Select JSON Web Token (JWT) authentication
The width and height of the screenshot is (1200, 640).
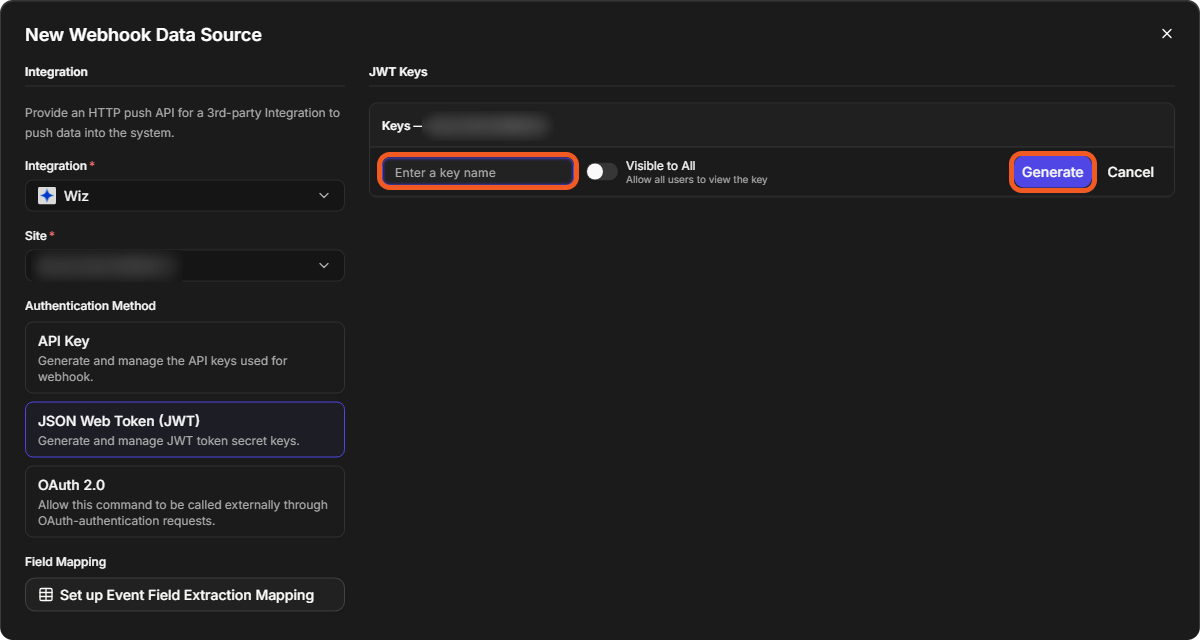(x=185, y=430)
